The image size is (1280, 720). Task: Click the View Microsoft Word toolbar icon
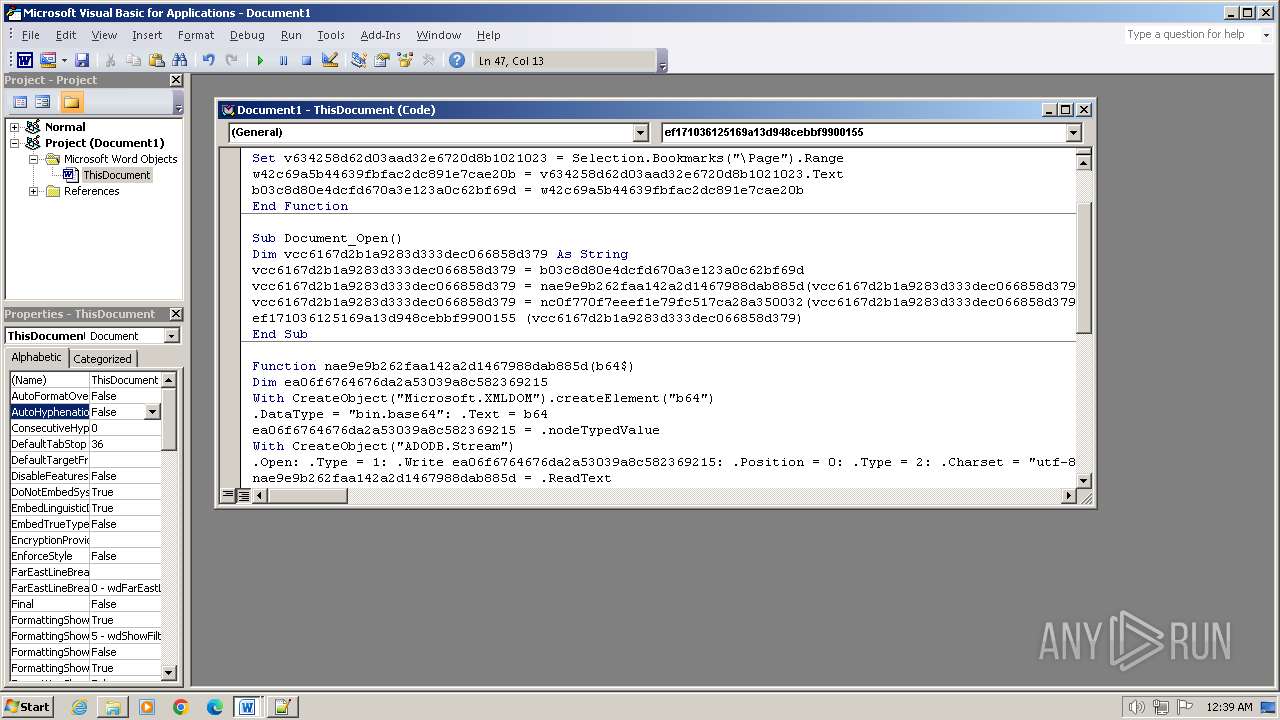click(x=25, y=60)
